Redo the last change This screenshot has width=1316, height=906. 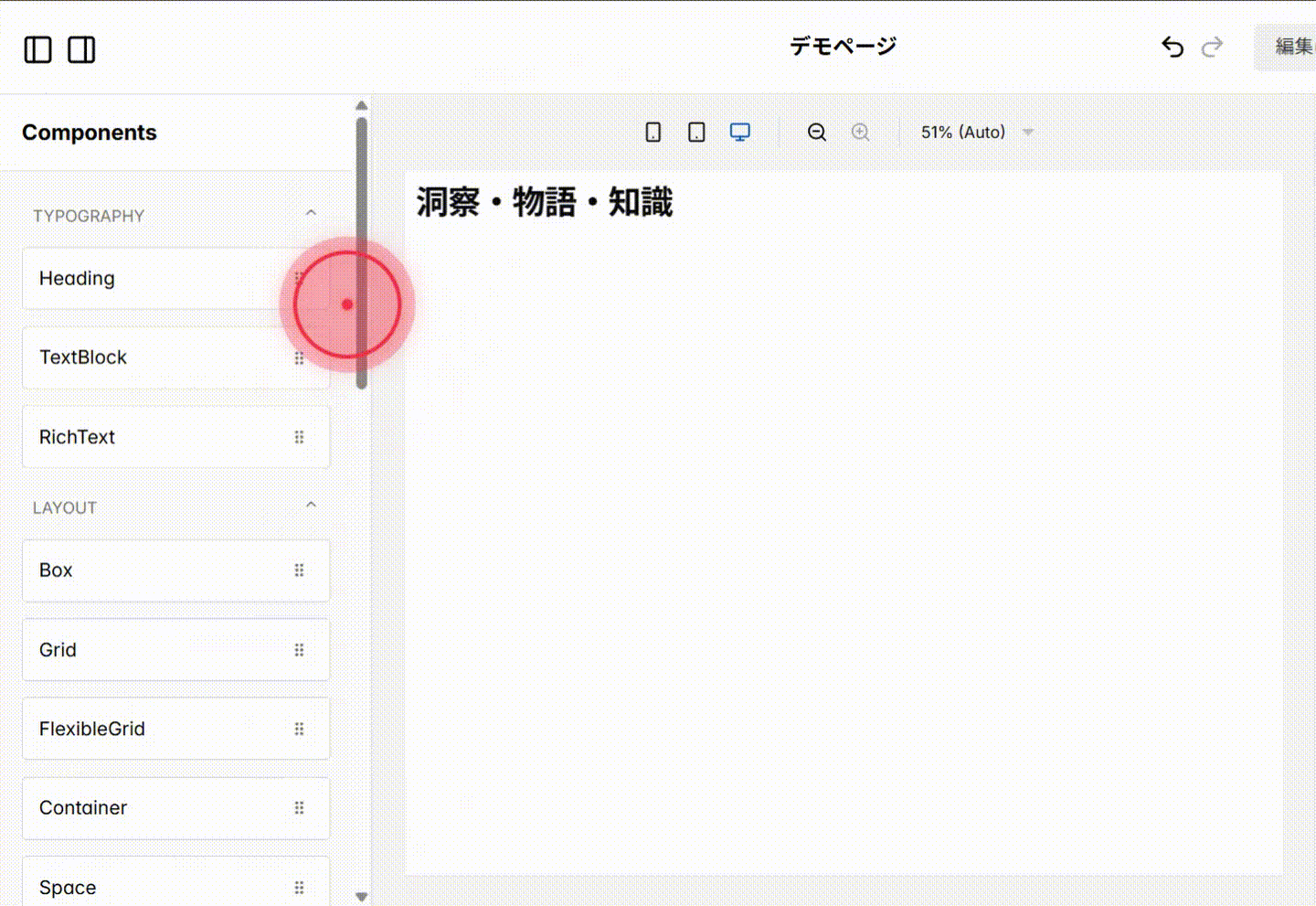pyautogui.click(x=1213, y=47)
